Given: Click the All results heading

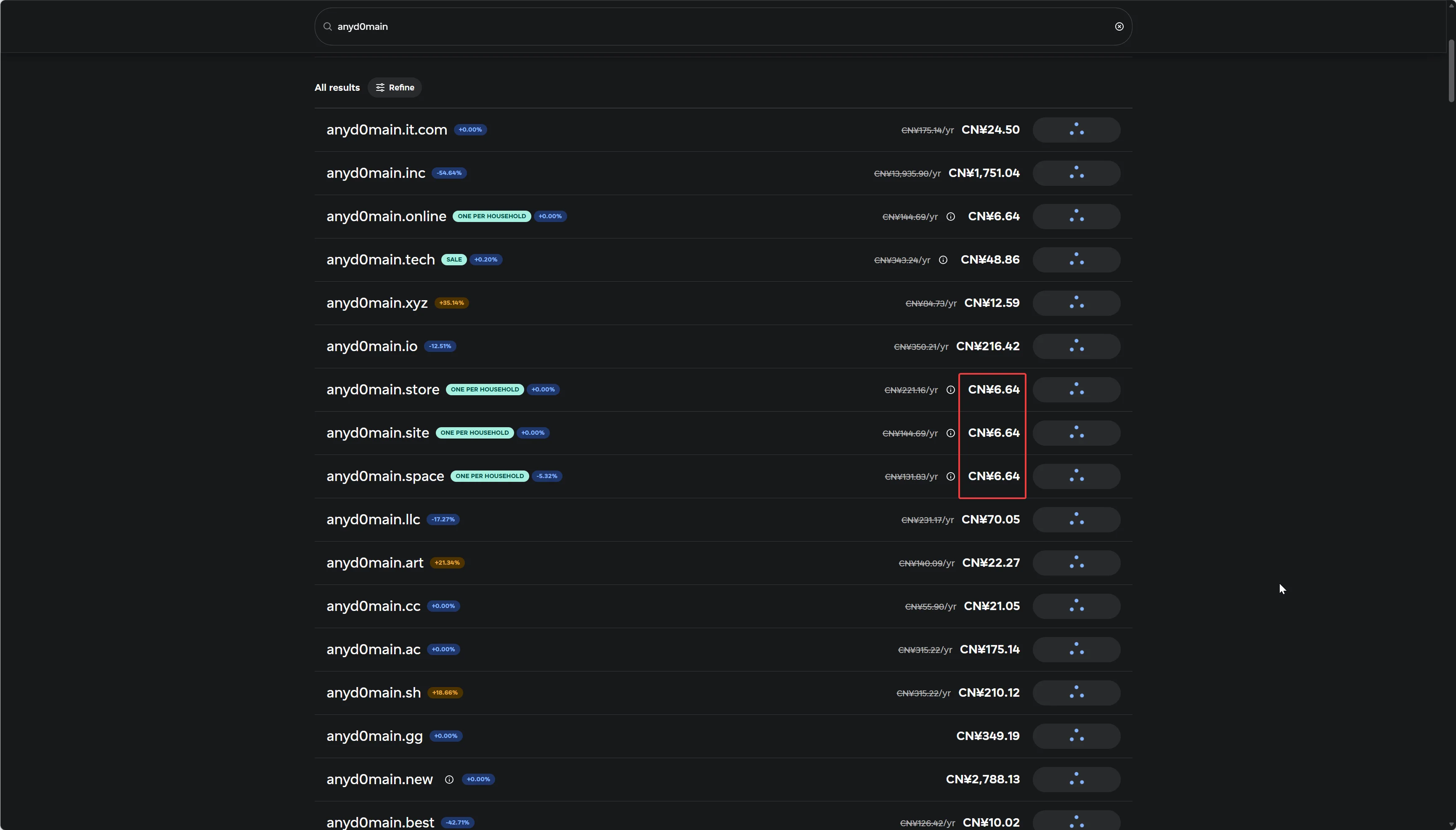Looking at the screenshot, I should 337,88.
